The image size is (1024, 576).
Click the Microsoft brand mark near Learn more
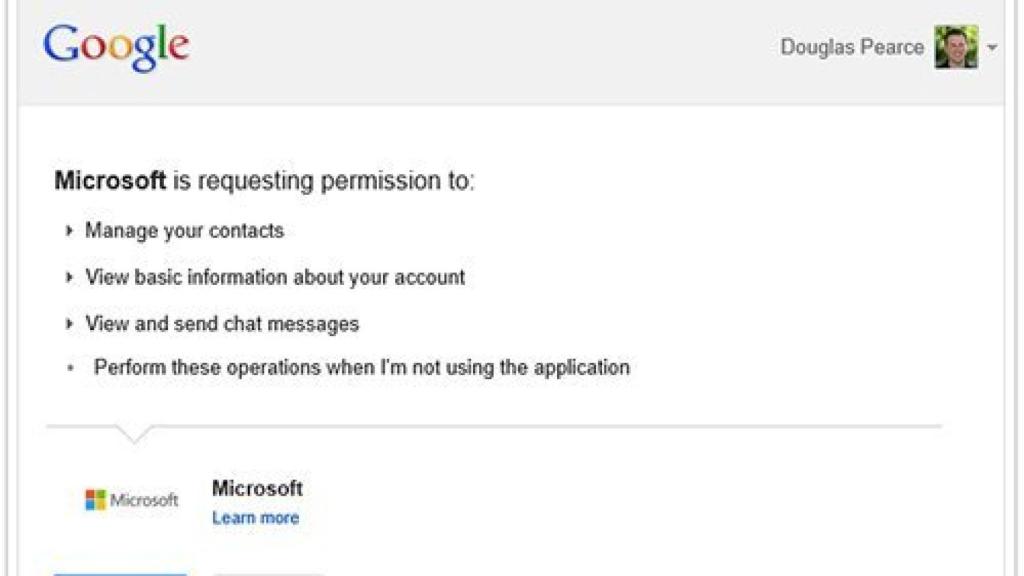pos(135,499)
